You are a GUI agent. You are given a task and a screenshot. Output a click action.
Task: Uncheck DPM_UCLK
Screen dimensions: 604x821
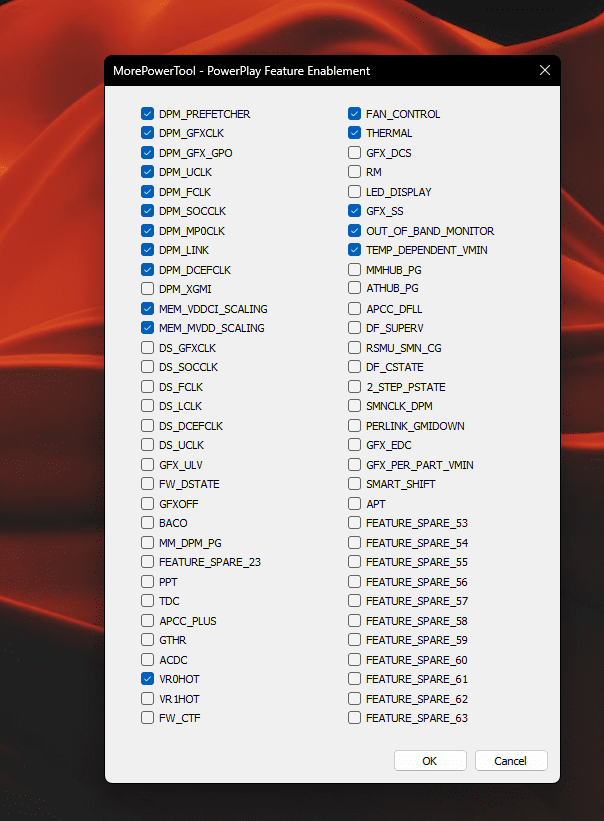(x=147, y=172)
